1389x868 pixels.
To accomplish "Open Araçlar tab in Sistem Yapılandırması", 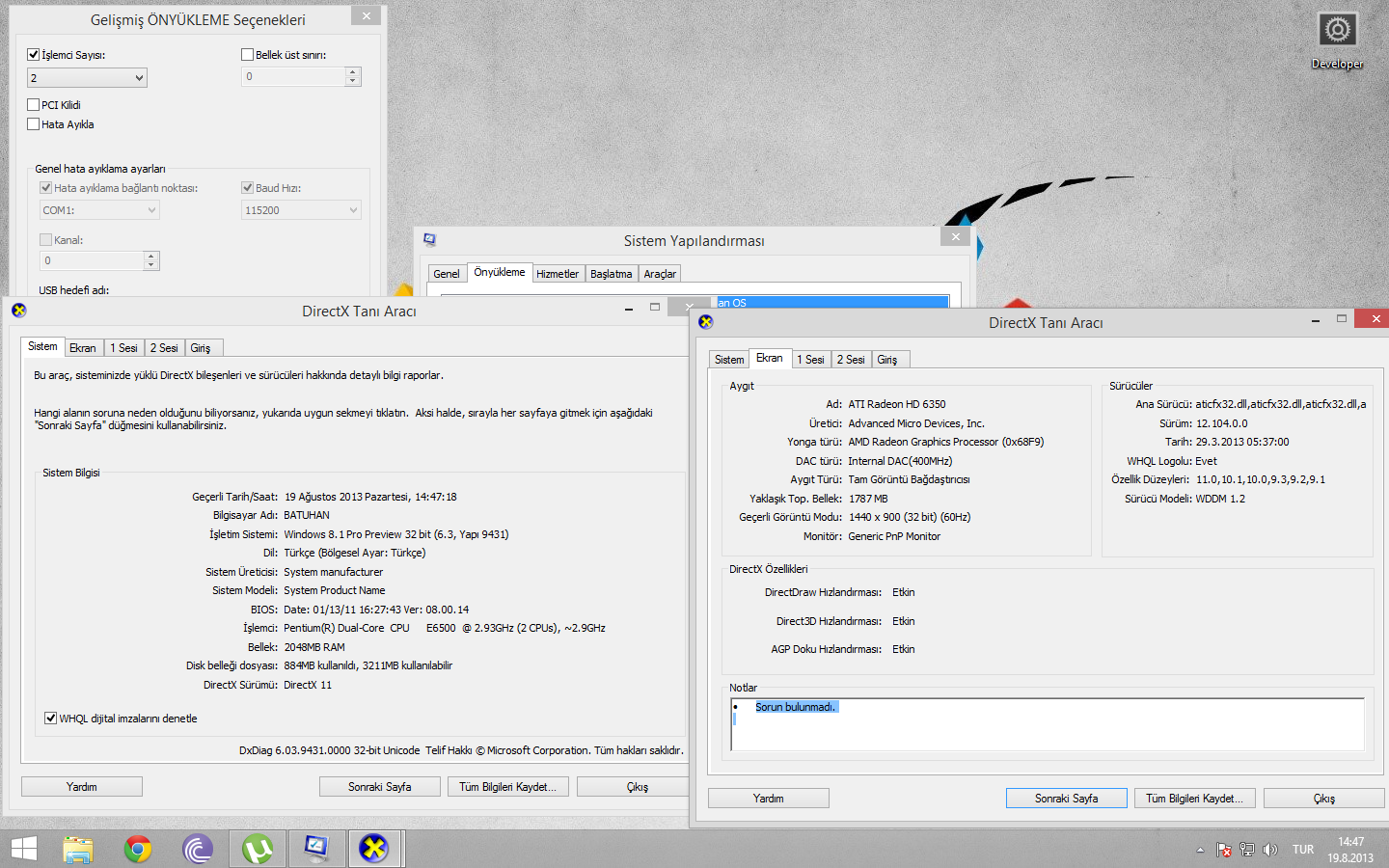I will [x=660, y=274].
